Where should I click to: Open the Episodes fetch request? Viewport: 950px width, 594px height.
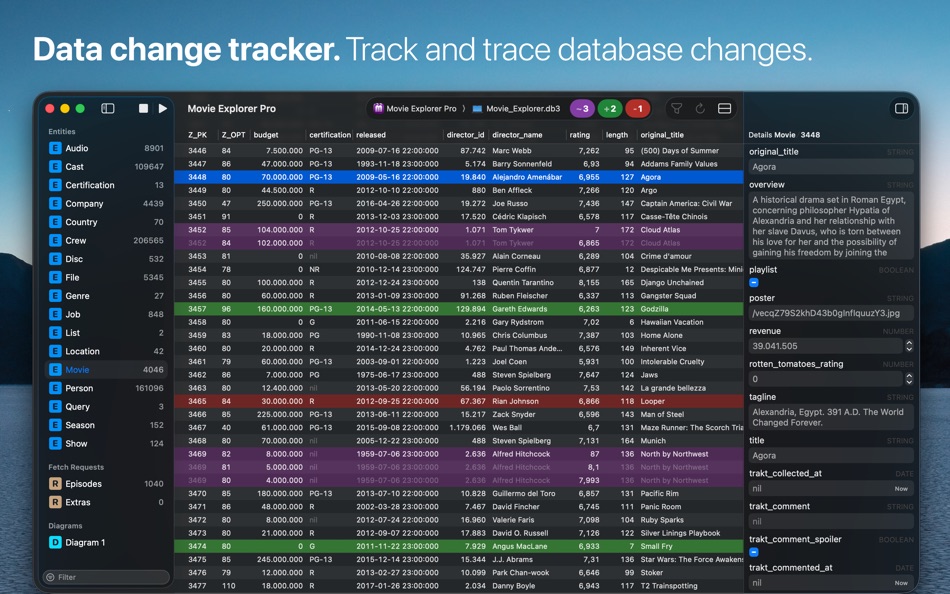[106, 484]
